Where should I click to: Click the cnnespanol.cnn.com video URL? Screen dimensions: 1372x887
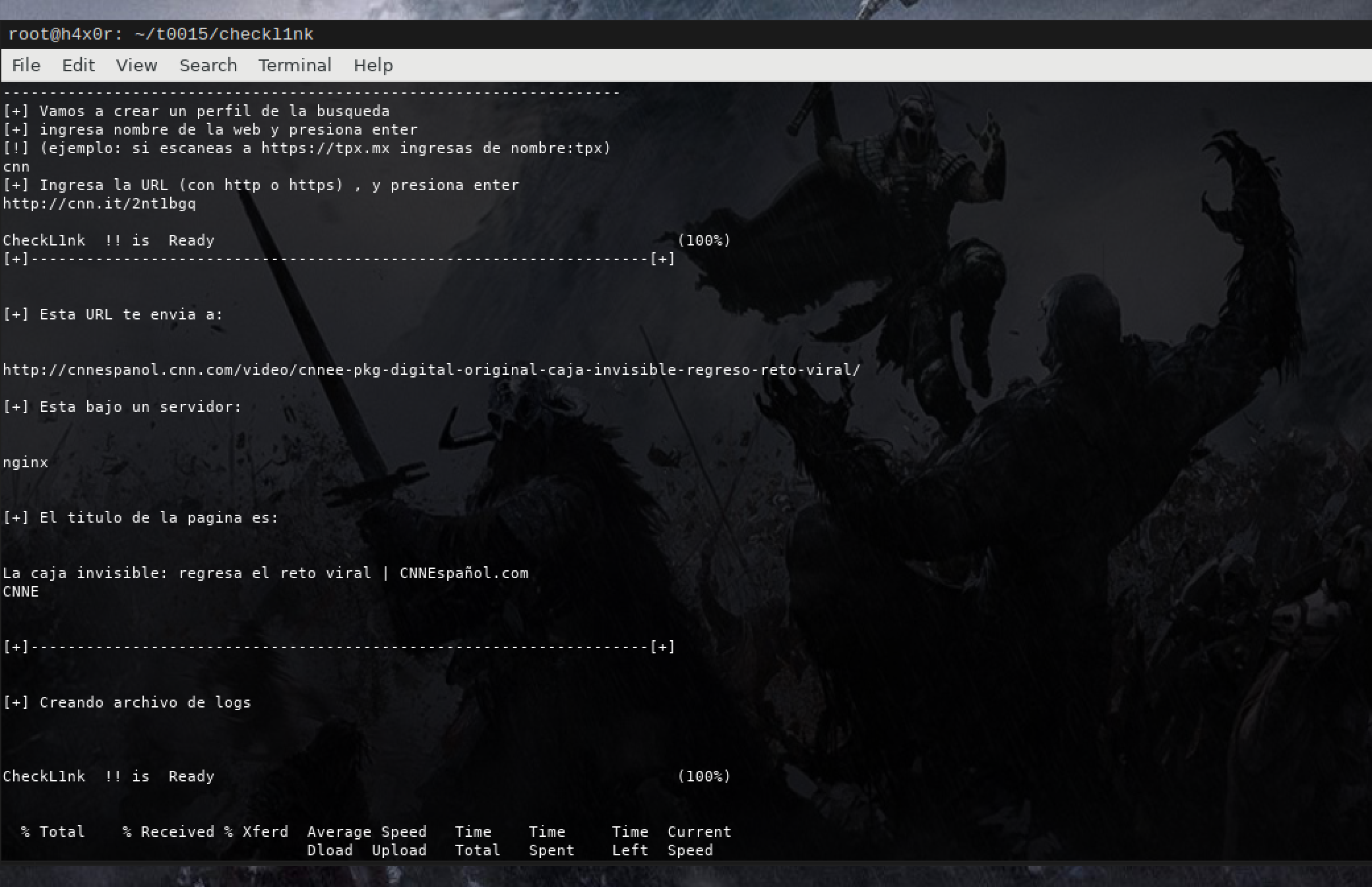click(x=431, y=370)
